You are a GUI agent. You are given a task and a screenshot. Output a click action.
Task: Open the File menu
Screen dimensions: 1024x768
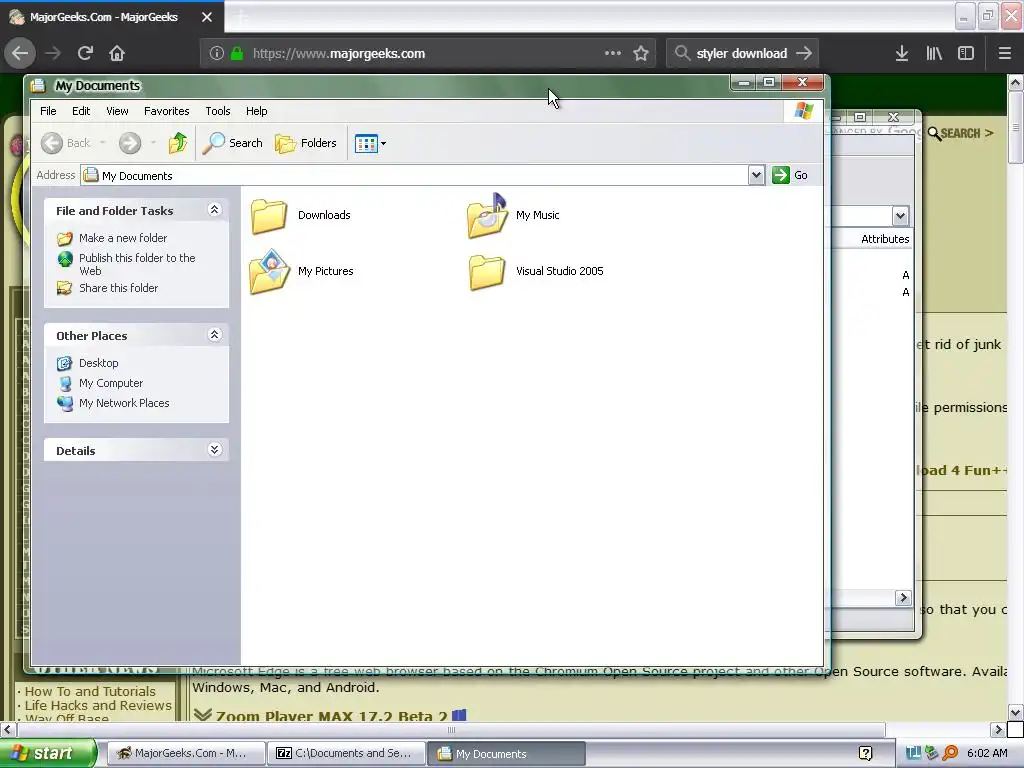tap(48, 111)
